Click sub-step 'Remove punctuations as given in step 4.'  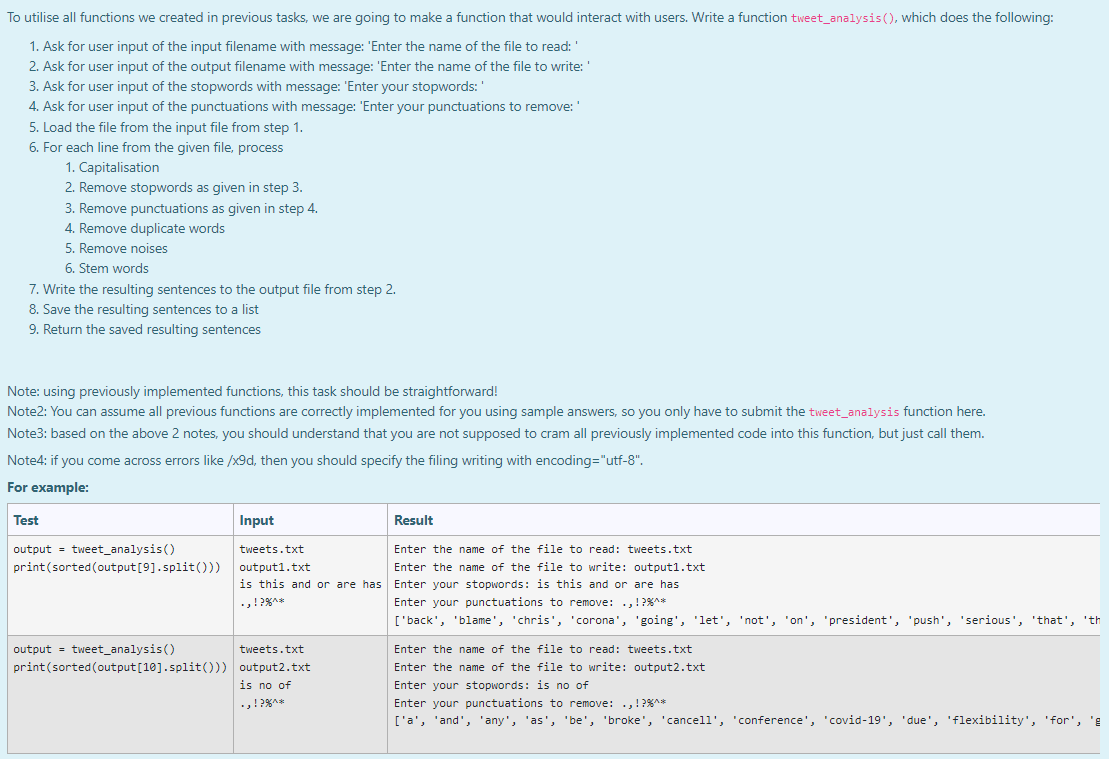pos(198,209)
